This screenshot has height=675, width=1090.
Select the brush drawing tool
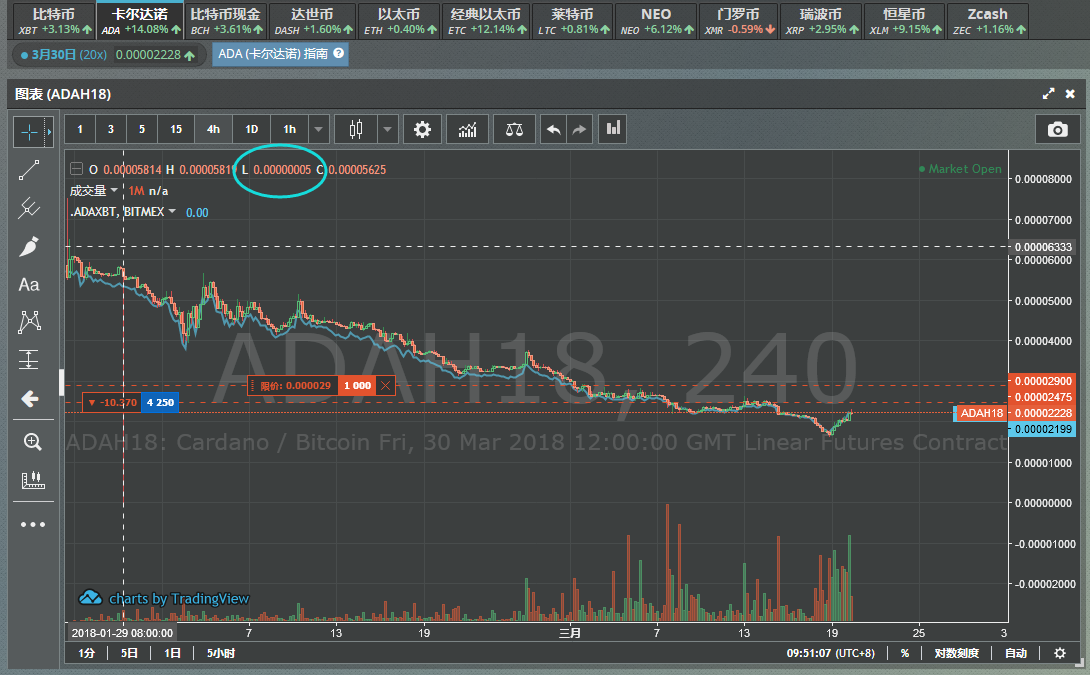tap(29, 246)
